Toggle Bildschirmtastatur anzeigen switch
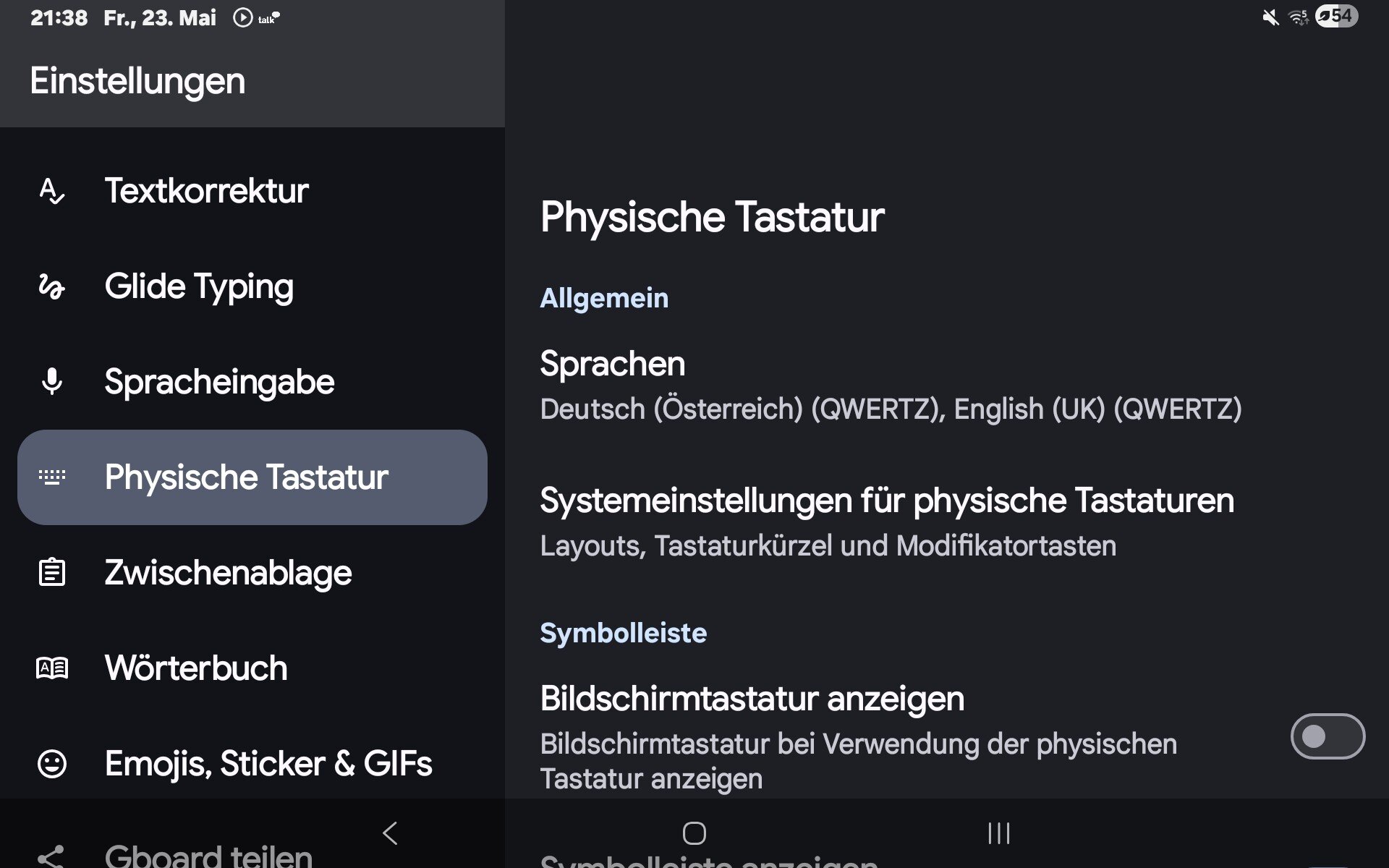This screenshot has width=1389, height=868. pos(1328,736)
